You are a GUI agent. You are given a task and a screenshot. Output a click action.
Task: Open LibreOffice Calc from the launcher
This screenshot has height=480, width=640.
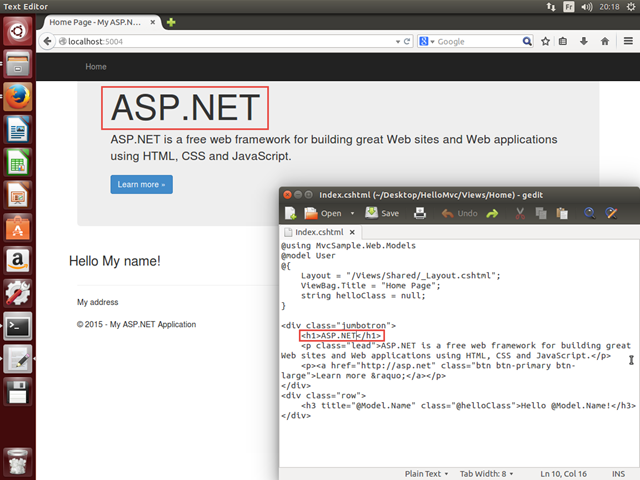point(18,162)
